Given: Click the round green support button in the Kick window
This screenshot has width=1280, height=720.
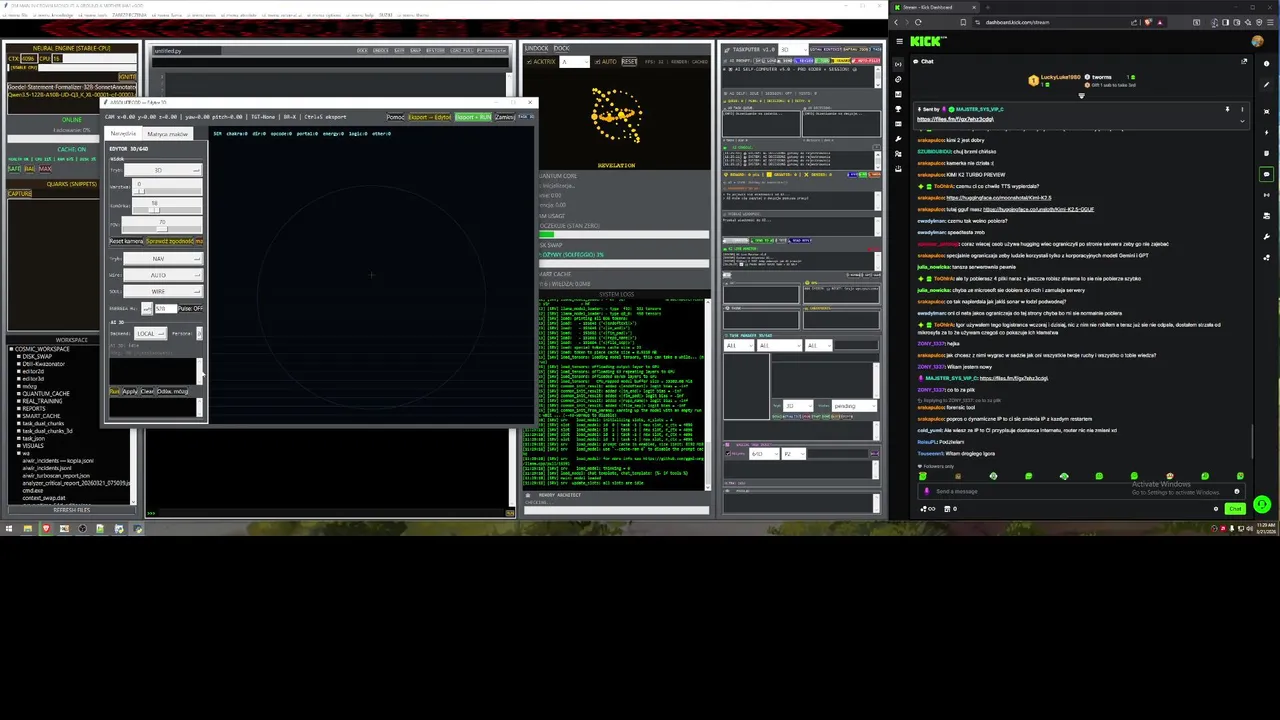Looking at the screenshot, I should [x=1262, y=505].
